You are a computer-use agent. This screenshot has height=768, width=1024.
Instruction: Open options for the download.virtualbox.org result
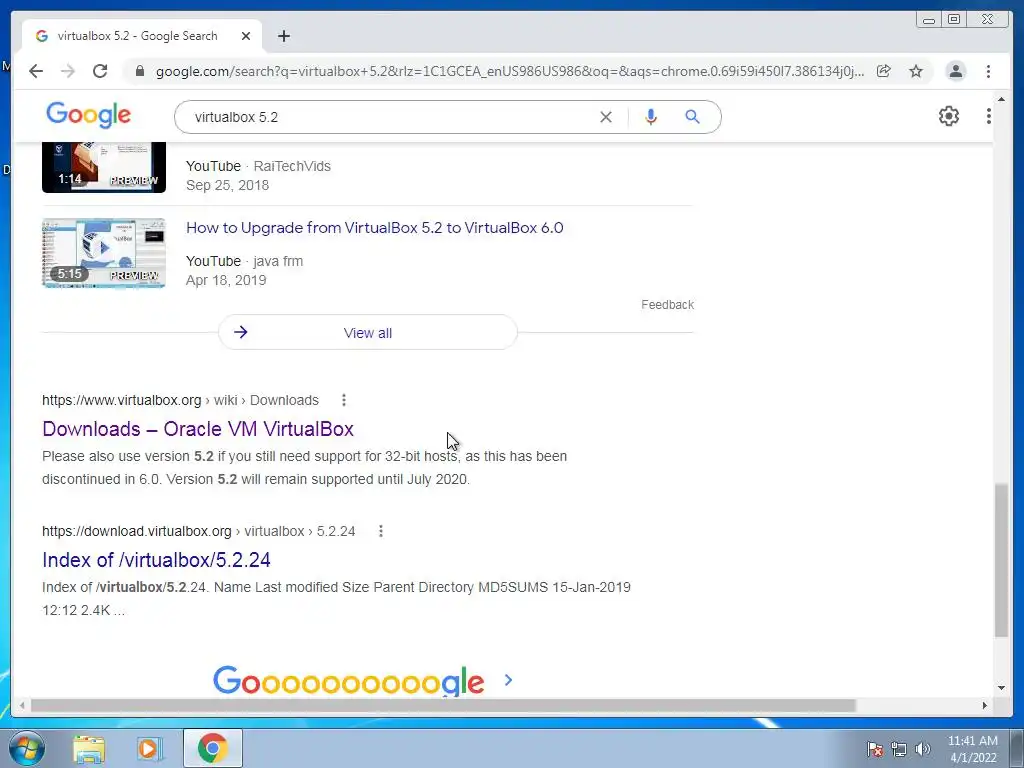pos(381,531)
